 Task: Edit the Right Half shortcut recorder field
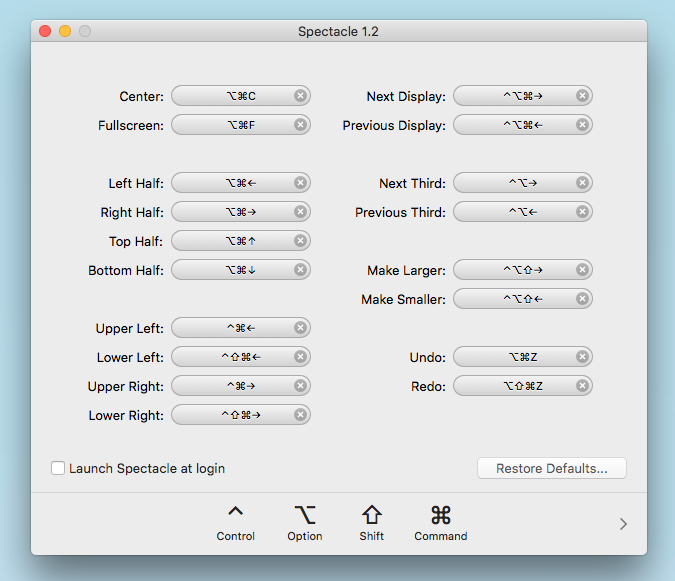point(241,212)
